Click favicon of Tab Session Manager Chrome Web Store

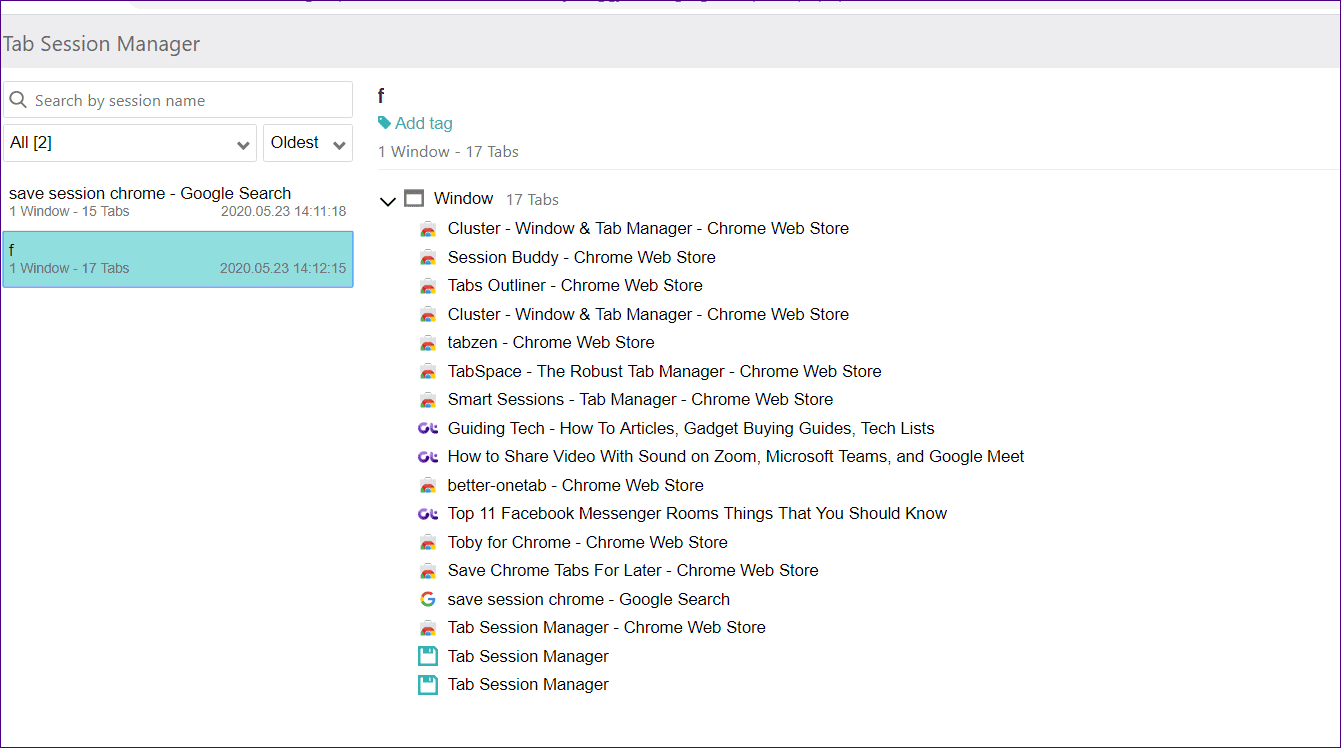pos(428,628)
